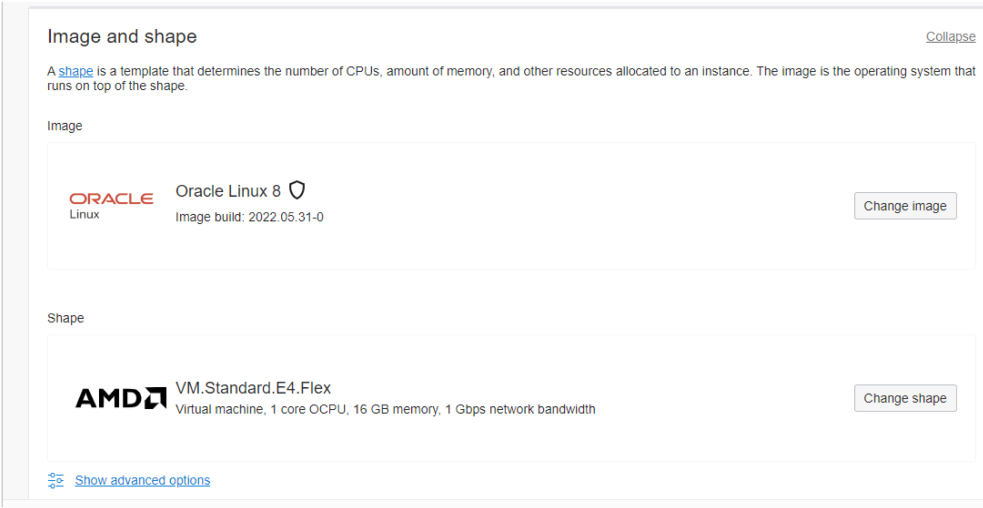Click the sliders icon beside Show advanced options

point(56,481)
